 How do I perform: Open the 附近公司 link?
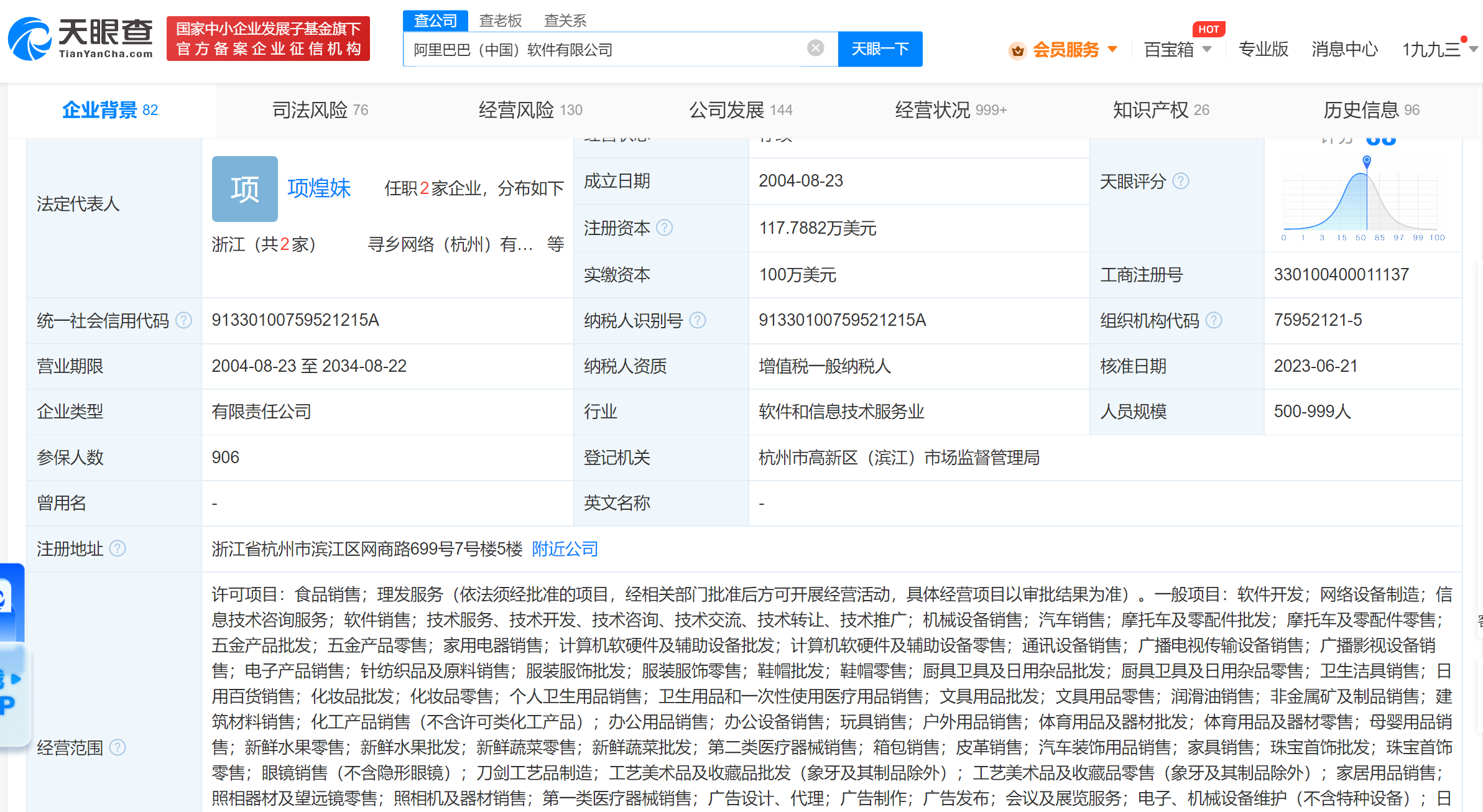565,549
